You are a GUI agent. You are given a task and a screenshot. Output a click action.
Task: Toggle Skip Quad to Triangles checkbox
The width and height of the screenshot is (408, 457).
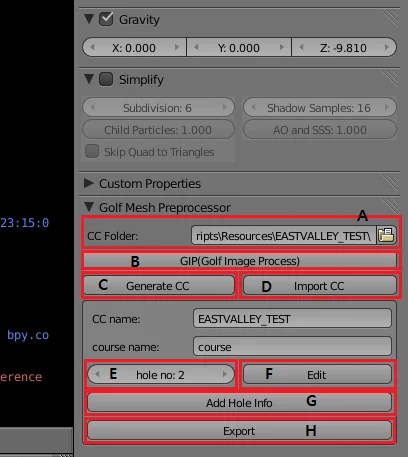click(92, 151)
